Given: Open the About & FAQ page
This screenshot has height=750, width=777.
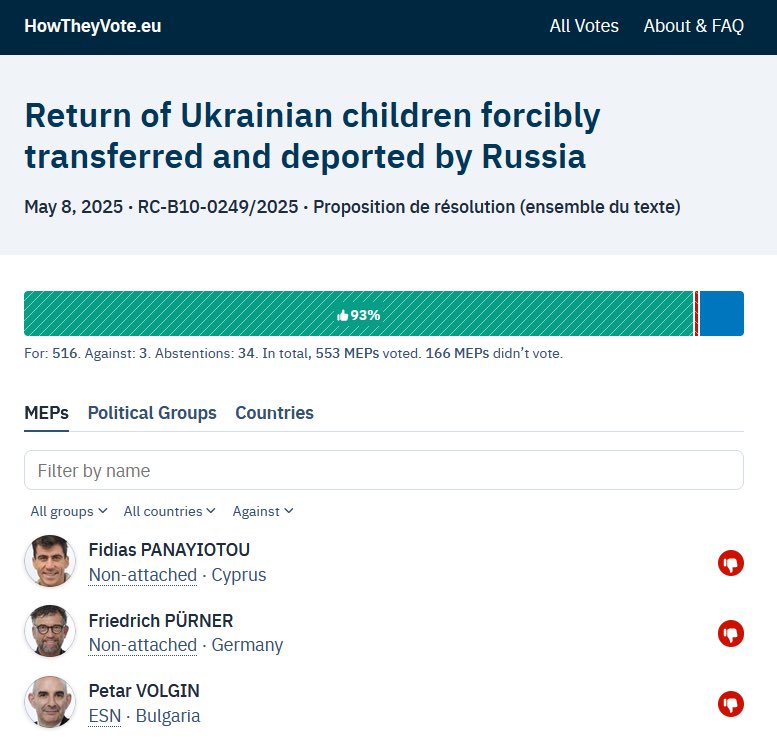Looking at the screenshot, I should click(693, 26).
